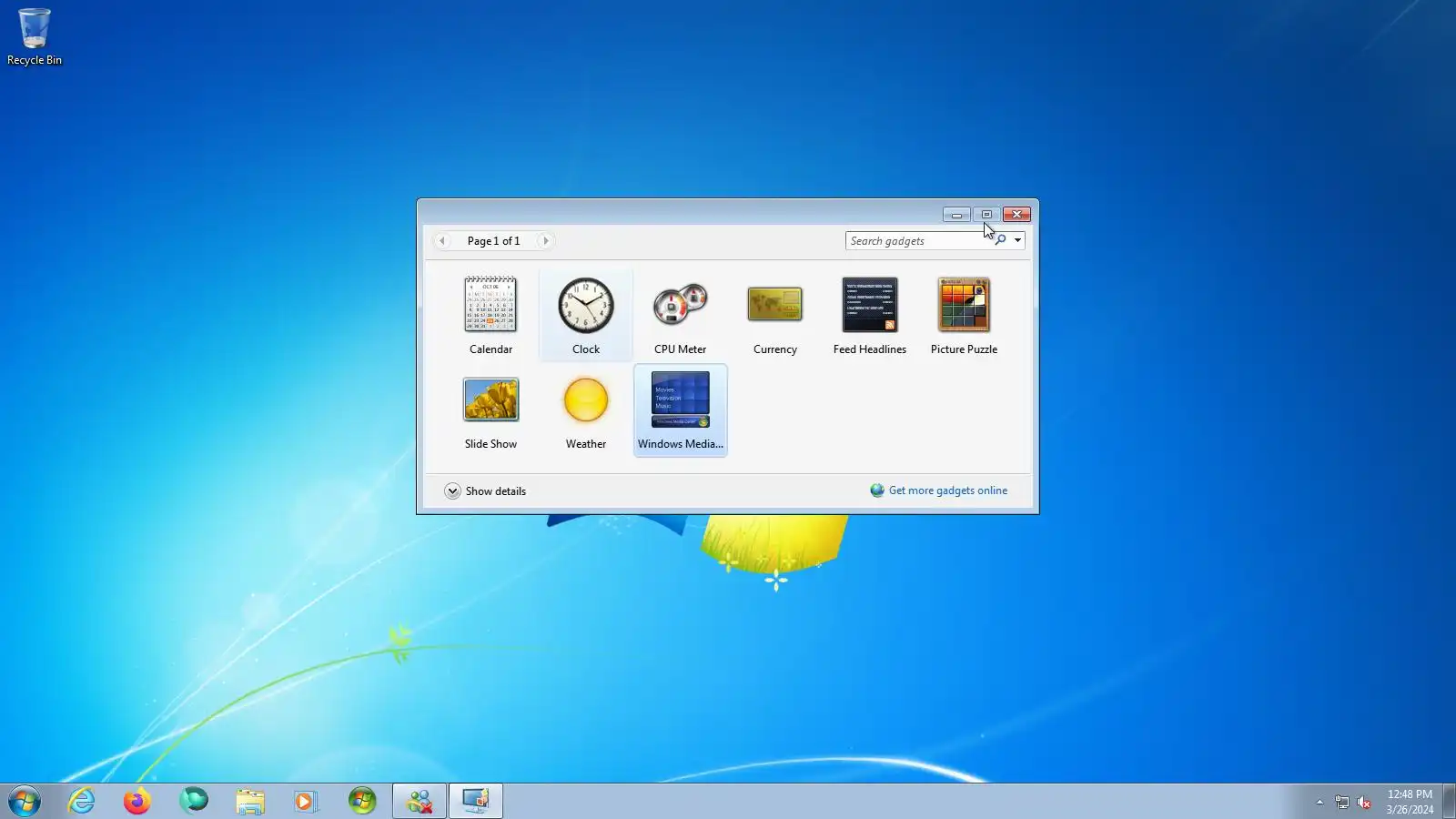Choose the Picture Puzzle gadget
This screenshot has width=1456, height=819.
964,316
